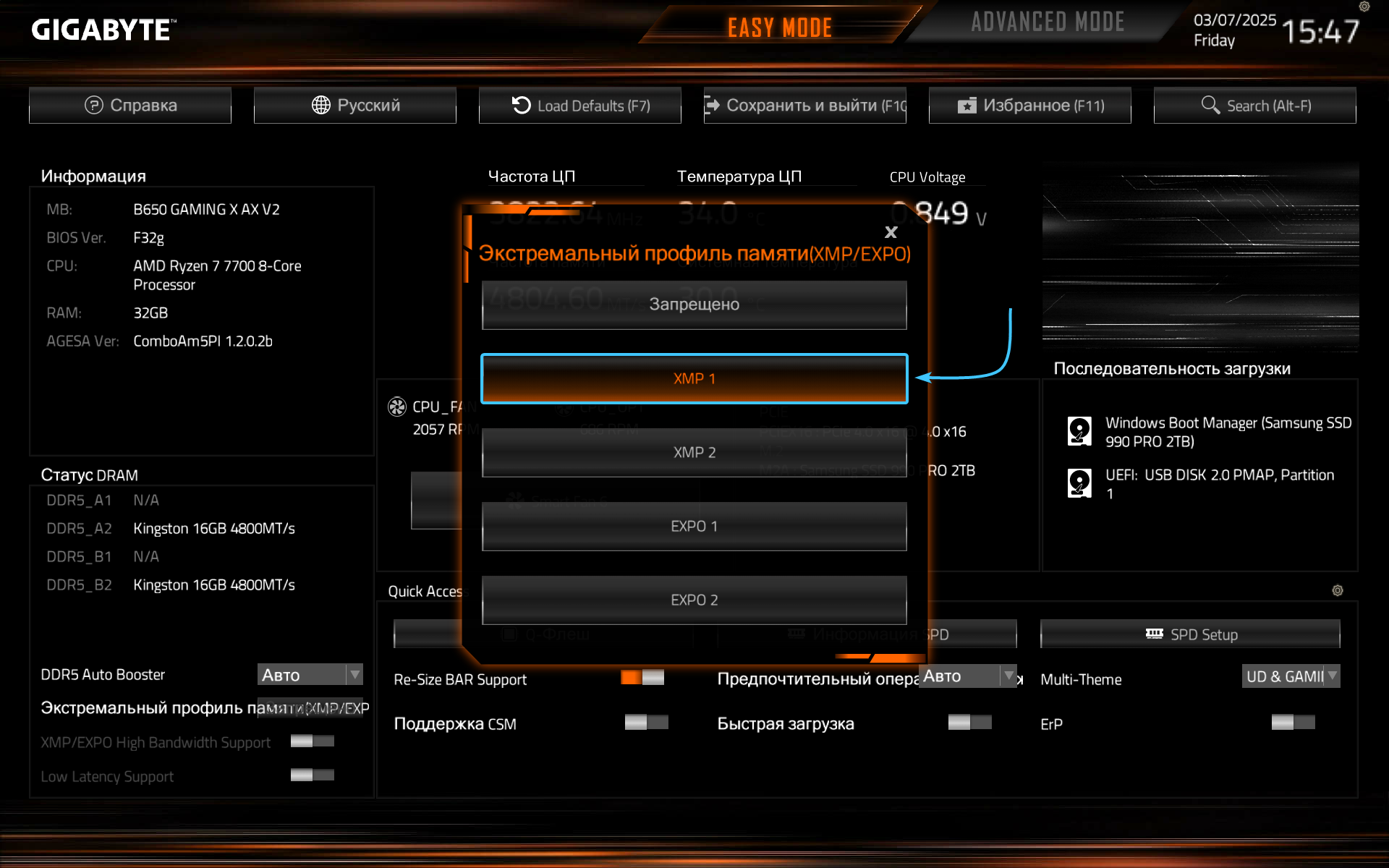Click the 15:47 system clock
The height and width of the screenshot is (868, 1389).
pos(1320,32)
